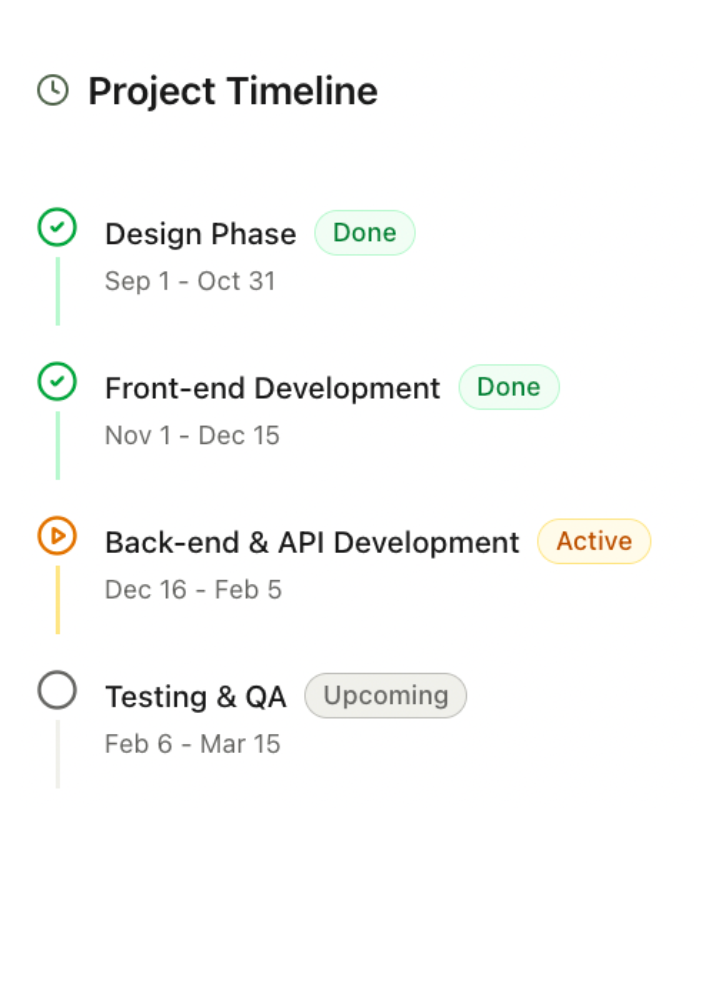Select the Dec 16 - Feb 5 date range
The image size is (720, 1000).
coord(193,589)
